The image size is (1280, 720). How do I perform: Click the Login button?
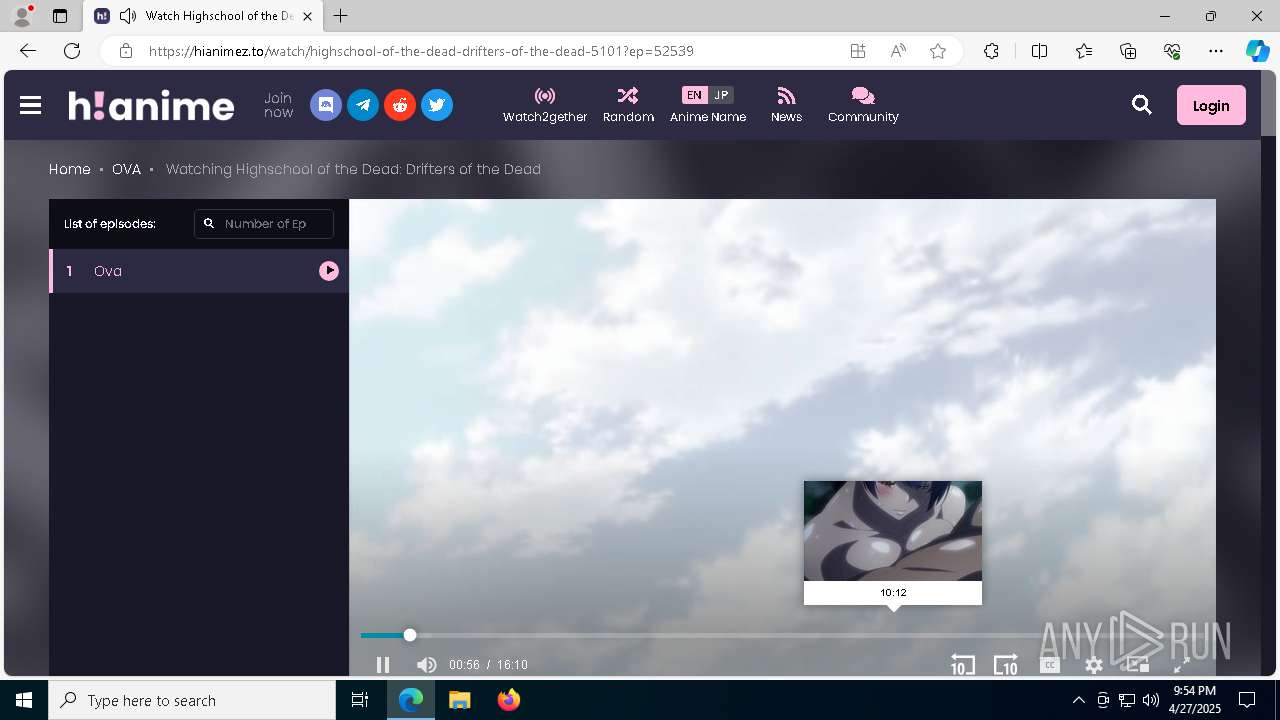point(1211,105)
